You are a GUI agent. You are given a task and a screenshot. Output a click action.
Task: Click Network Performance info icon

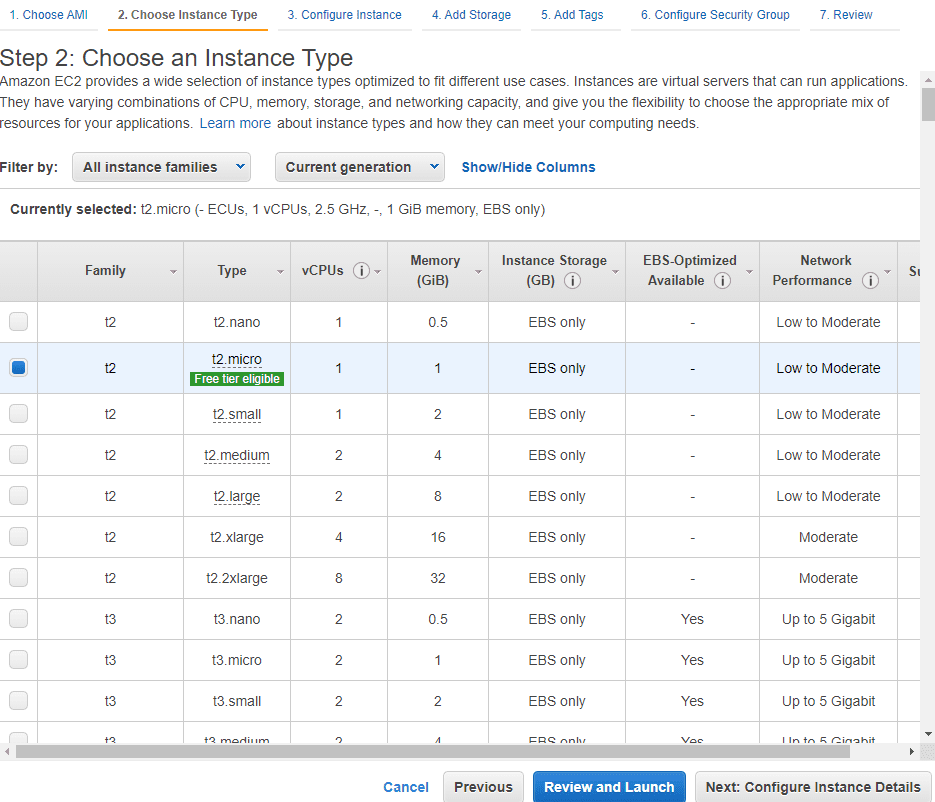coord(871,280)
